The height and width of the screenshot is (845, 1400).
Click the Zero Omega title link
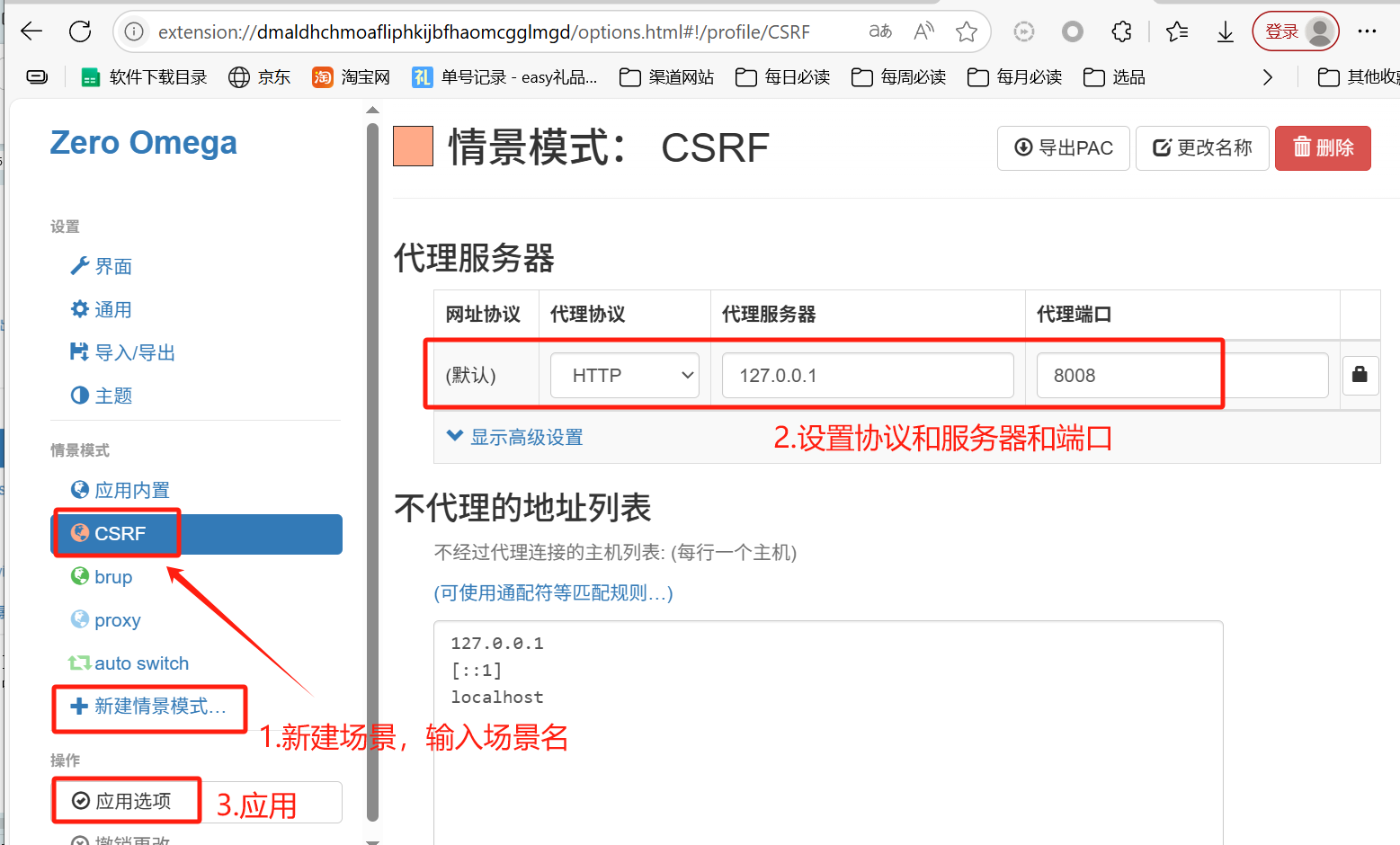[144, 143]
